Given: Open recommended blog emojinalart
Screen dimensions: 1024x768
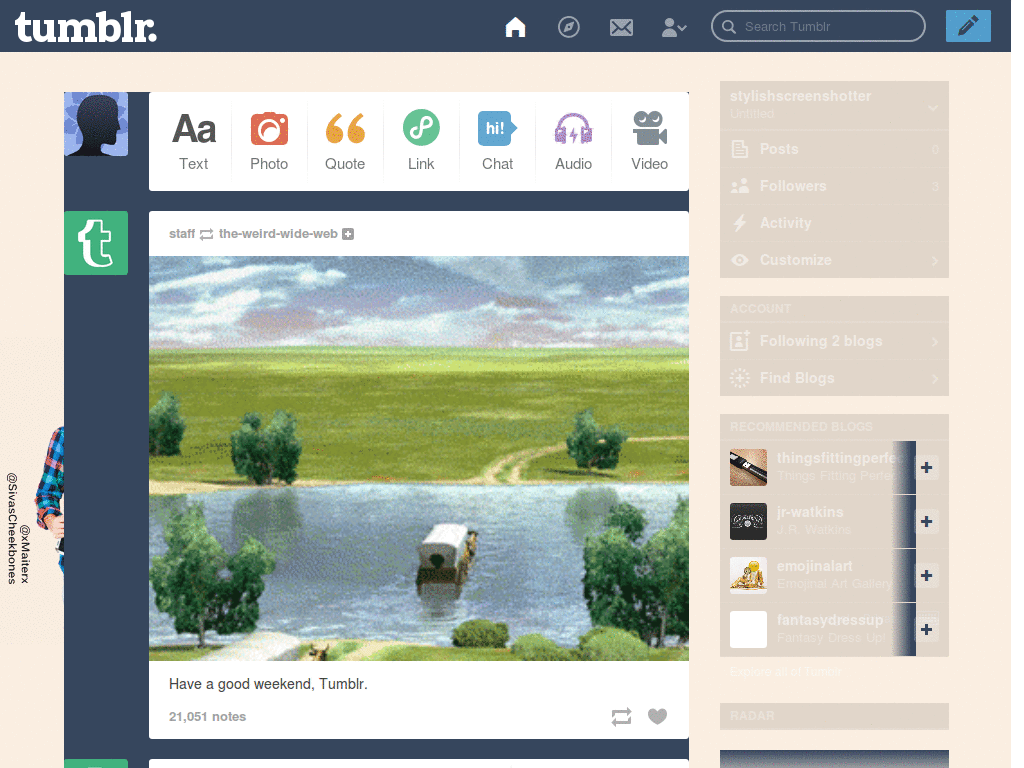Looking at the screenshot, I should click(814, 566).
